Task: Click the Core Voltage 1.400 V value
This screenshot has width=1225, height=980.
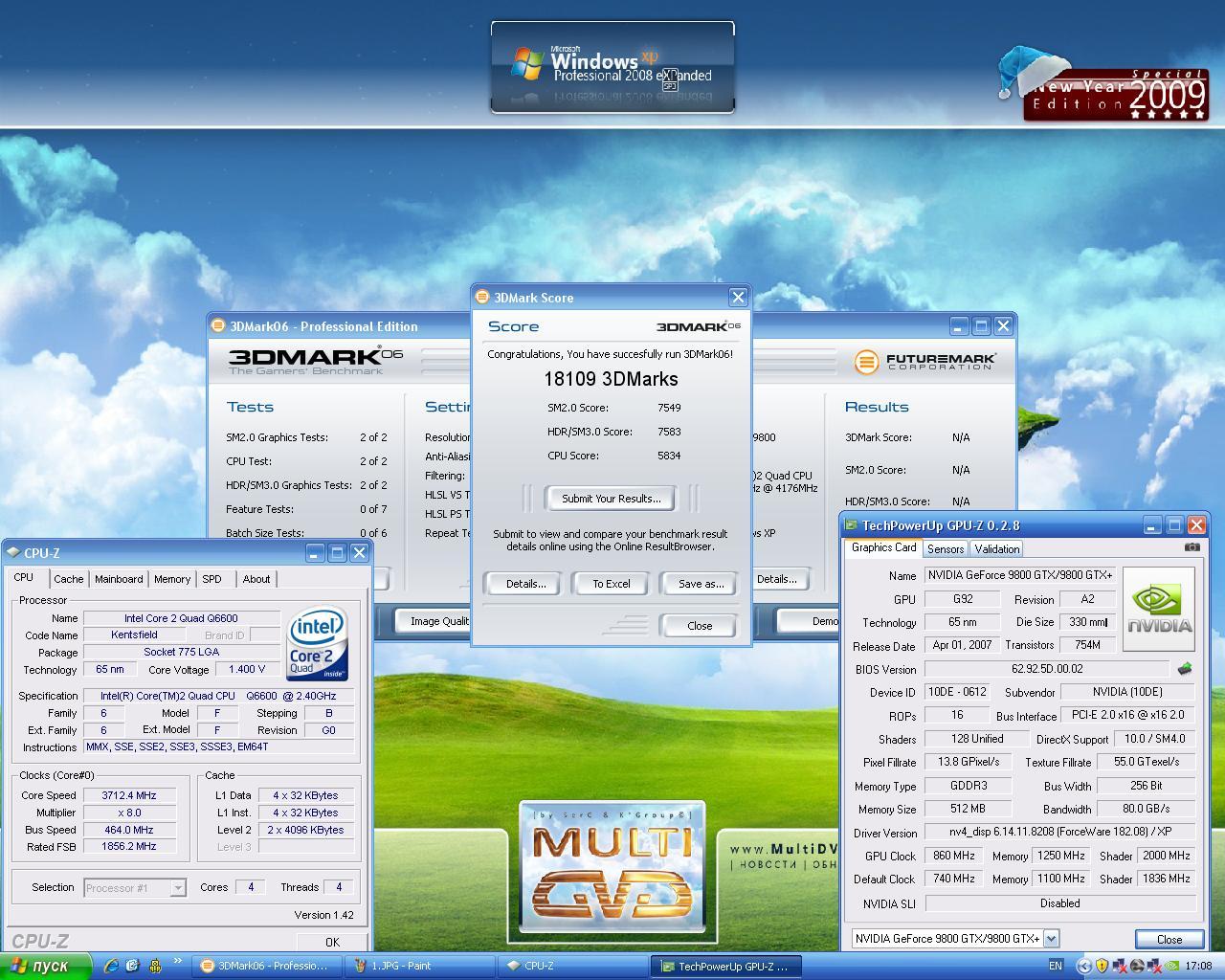Action: [x=248, y=669]
